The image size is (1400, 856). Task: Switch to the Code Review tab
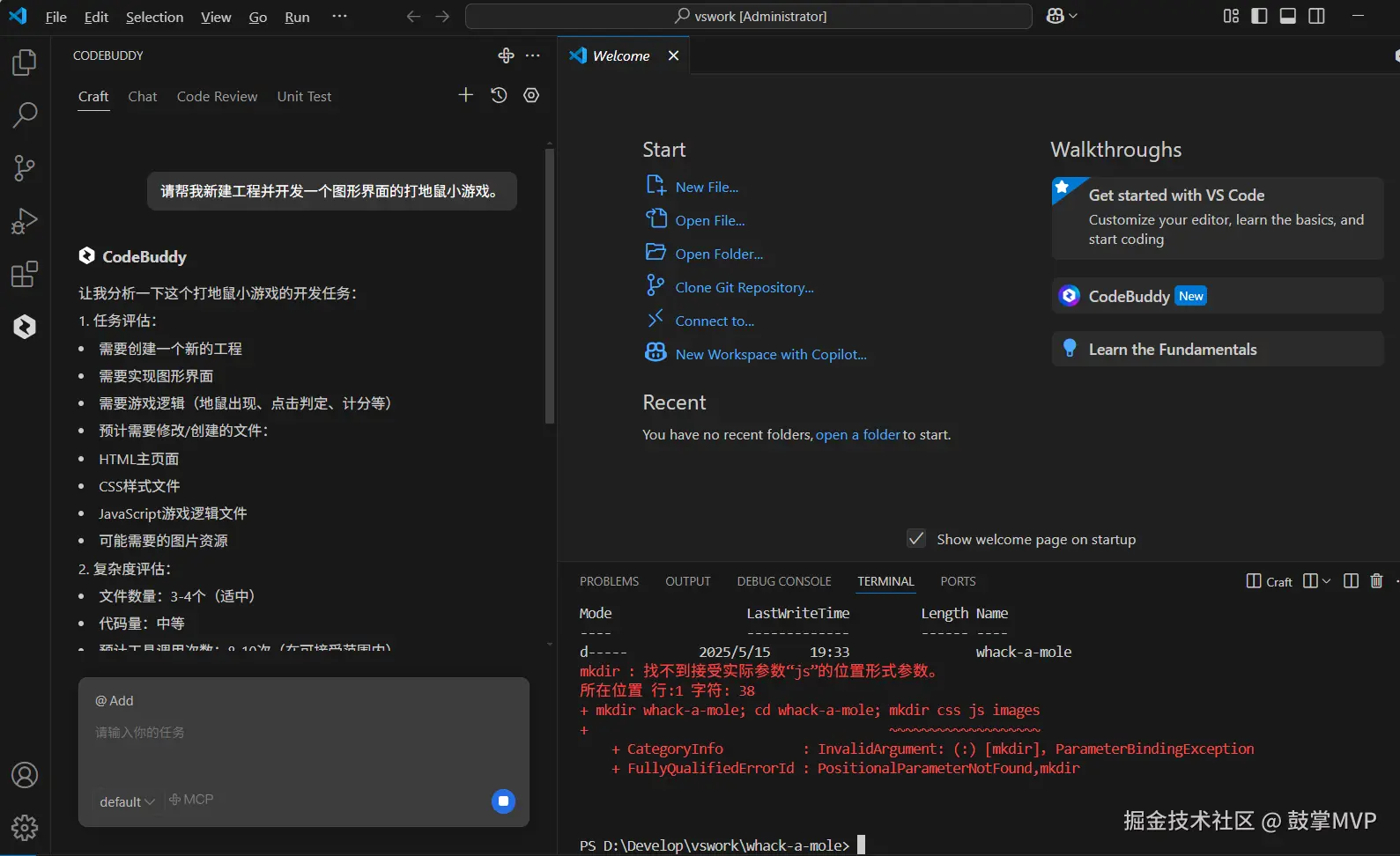217,96
